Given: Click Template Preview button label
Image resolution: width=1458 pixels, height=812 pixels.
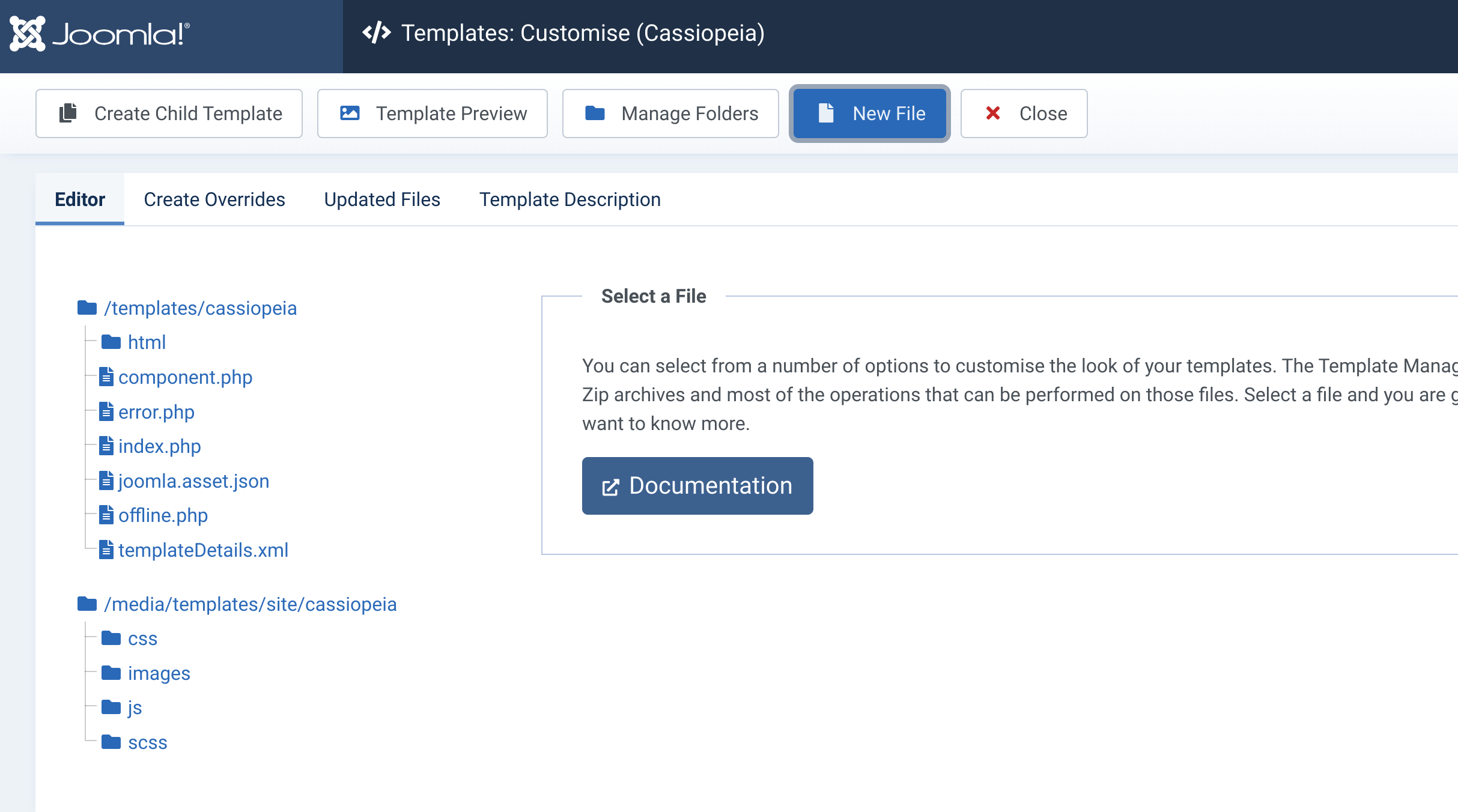Looking at the screenshot, I should tap(451, 114).
